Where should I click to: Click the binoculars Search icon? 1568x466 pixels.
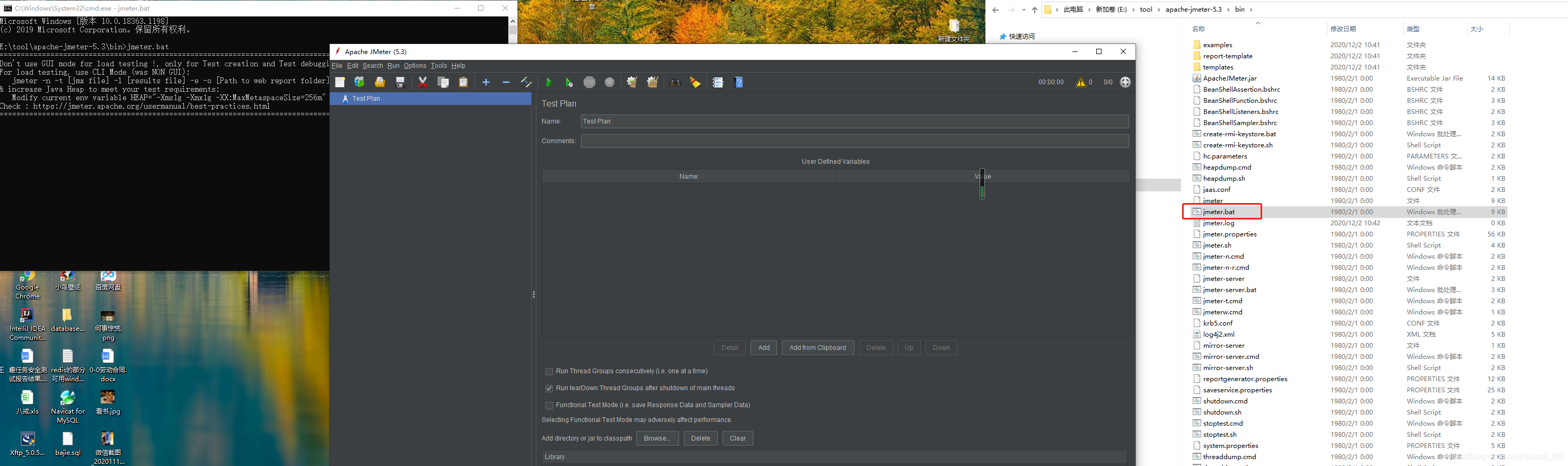click(x=675, y=82)
